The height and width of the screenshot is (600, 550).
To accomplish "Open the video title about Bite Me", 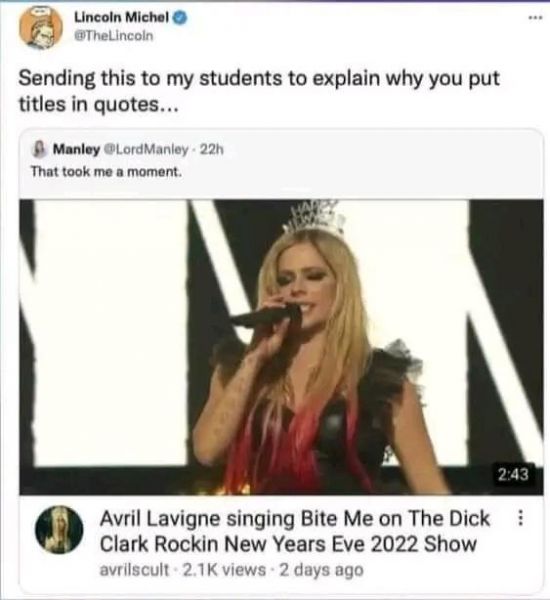I will tap(295, 531).
